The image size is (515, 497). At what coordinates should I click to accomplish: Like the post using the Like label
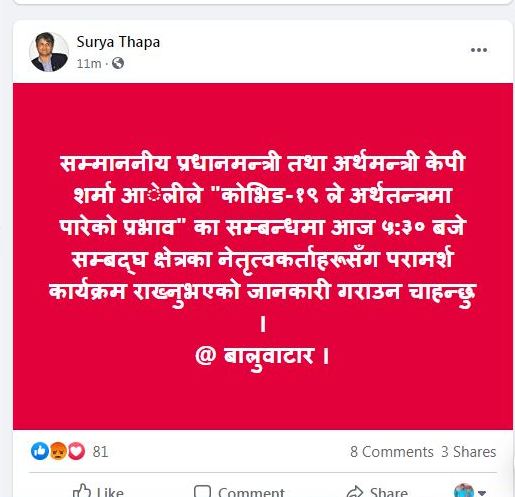110,492
